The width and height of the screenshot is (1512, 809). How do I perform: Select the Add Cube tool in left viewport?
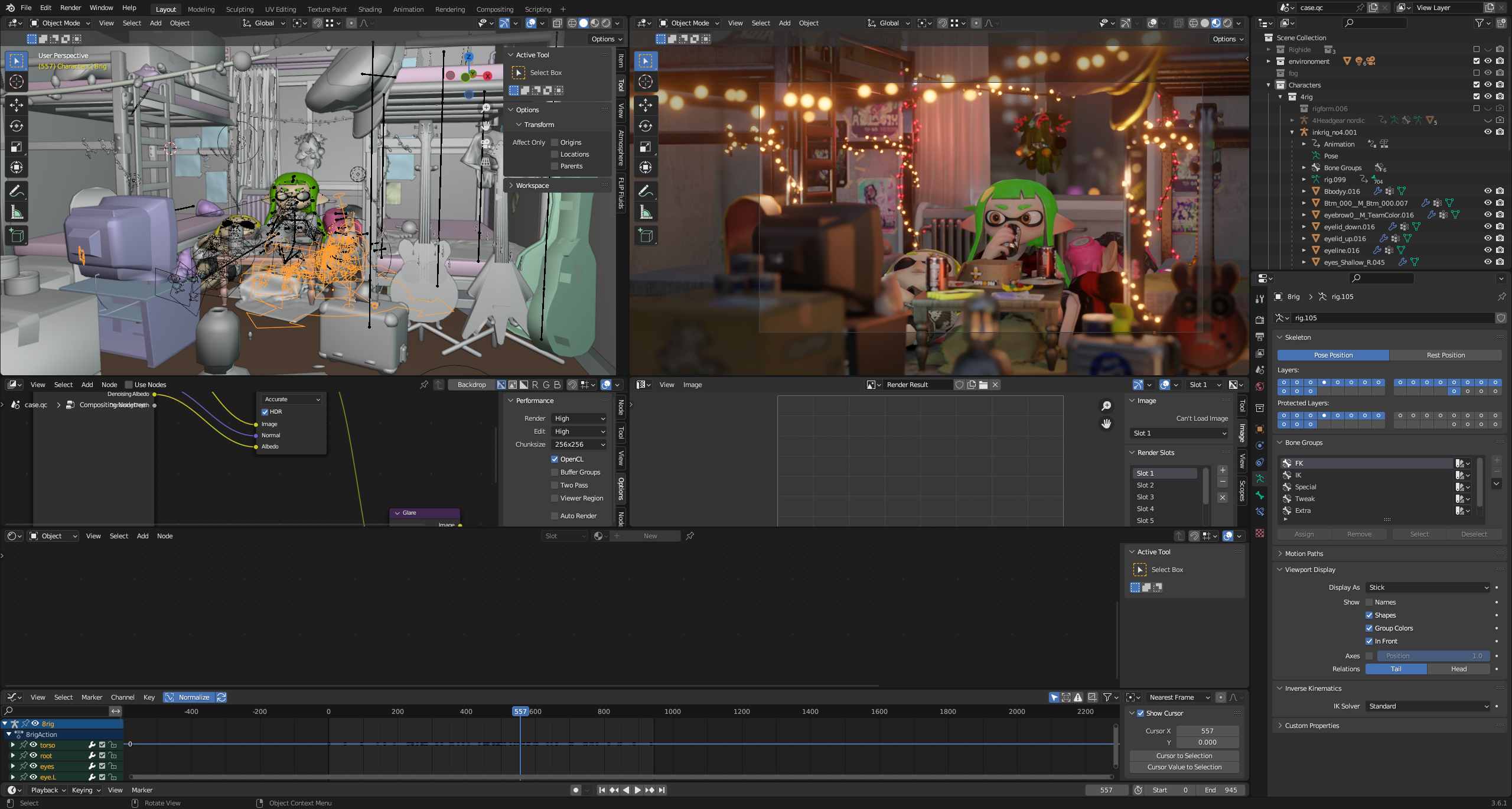click(17, 235)
